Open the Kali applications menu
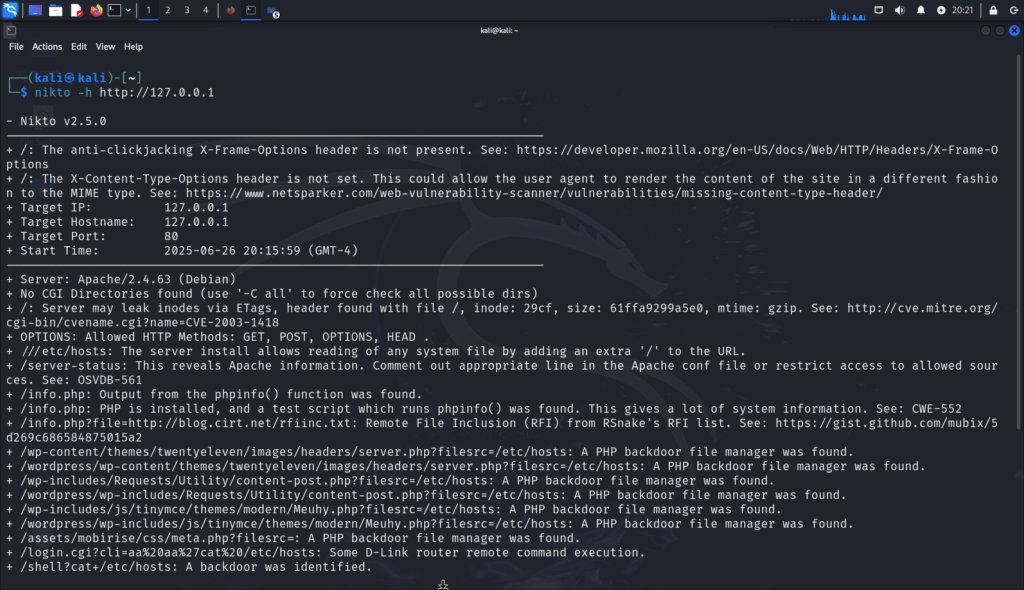 [x=10, y=10]
